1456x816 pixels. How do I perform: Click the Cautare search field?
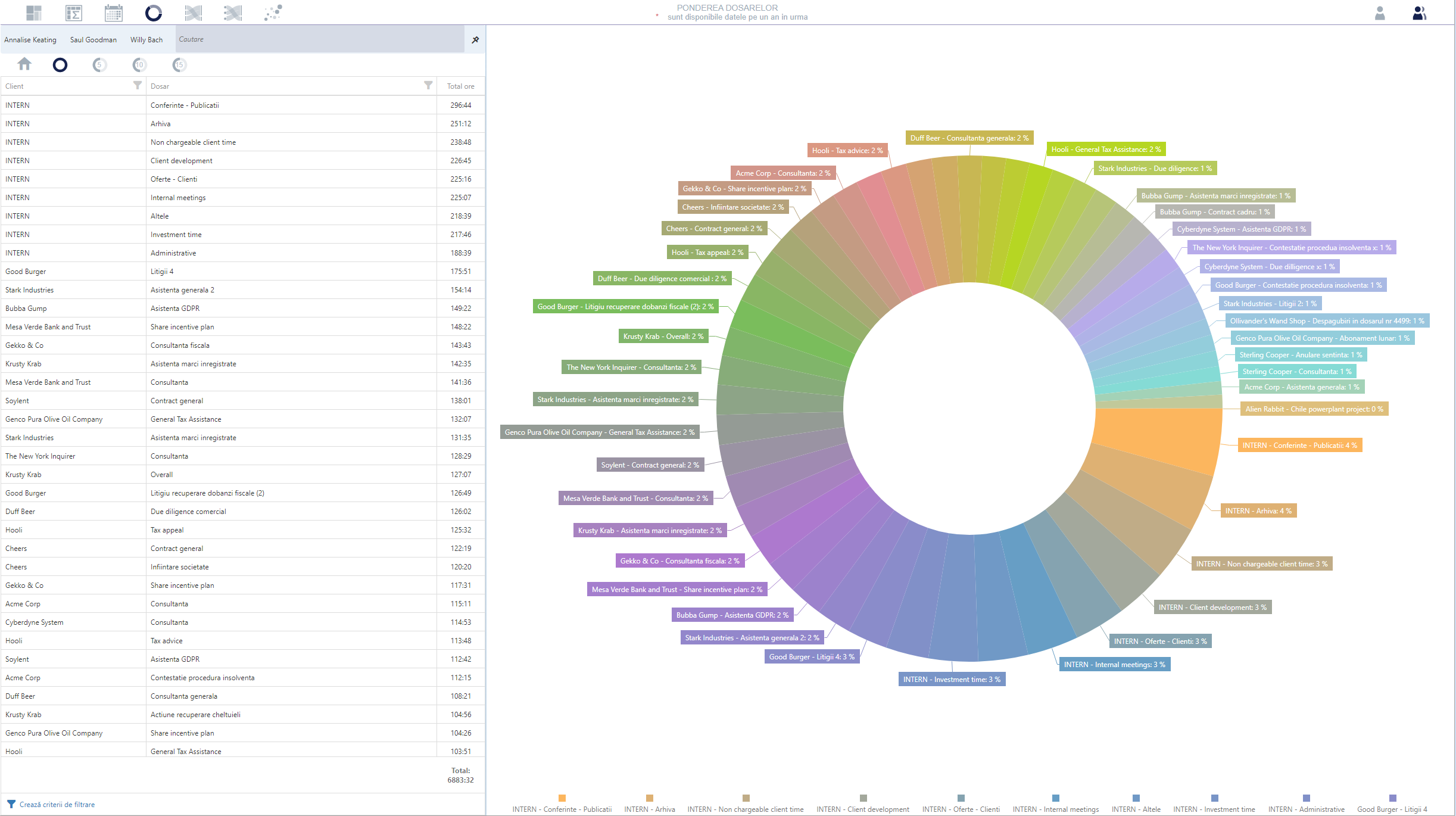316,39
